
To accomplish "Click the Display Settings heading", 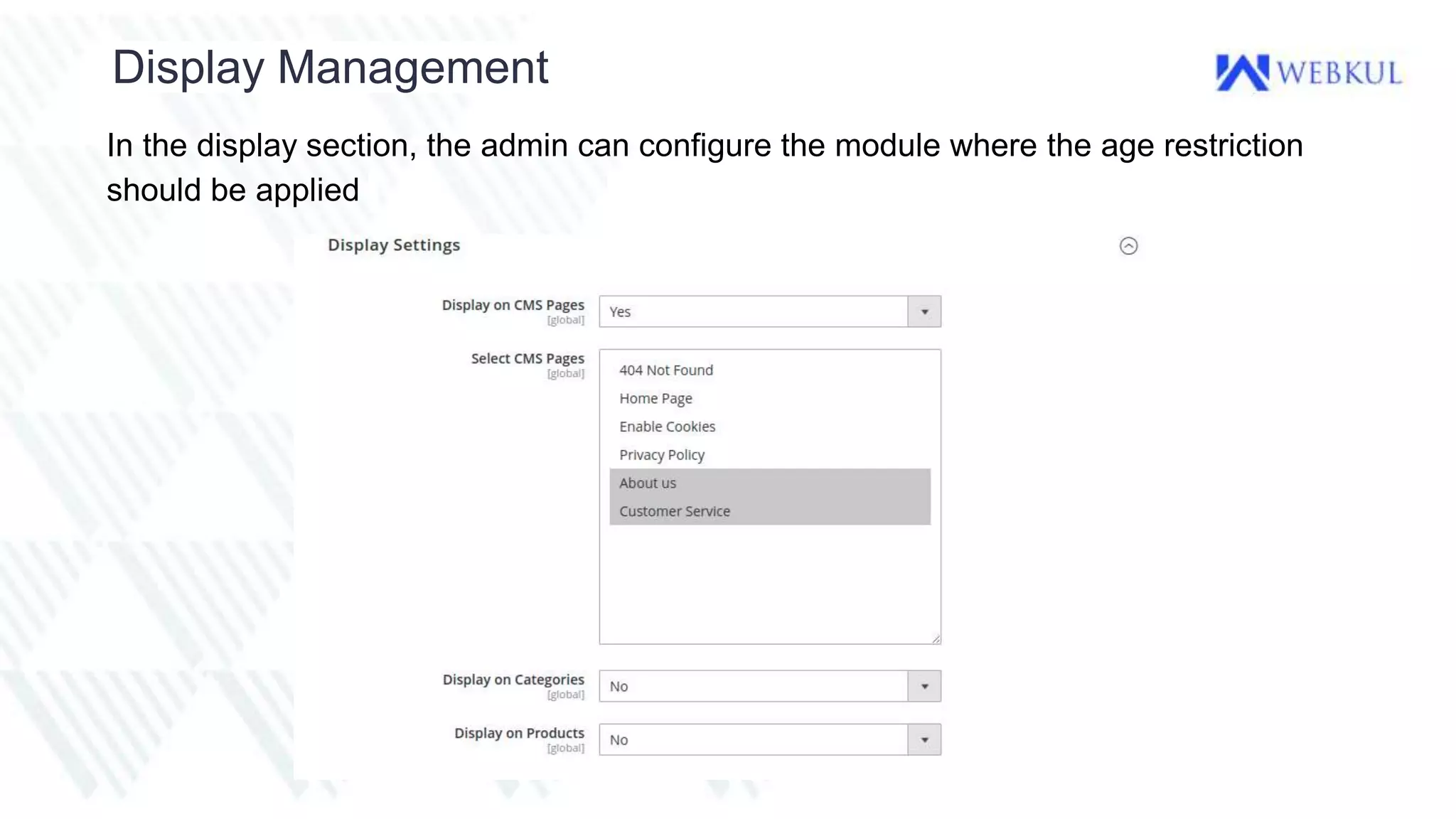I will pos(394,245).
